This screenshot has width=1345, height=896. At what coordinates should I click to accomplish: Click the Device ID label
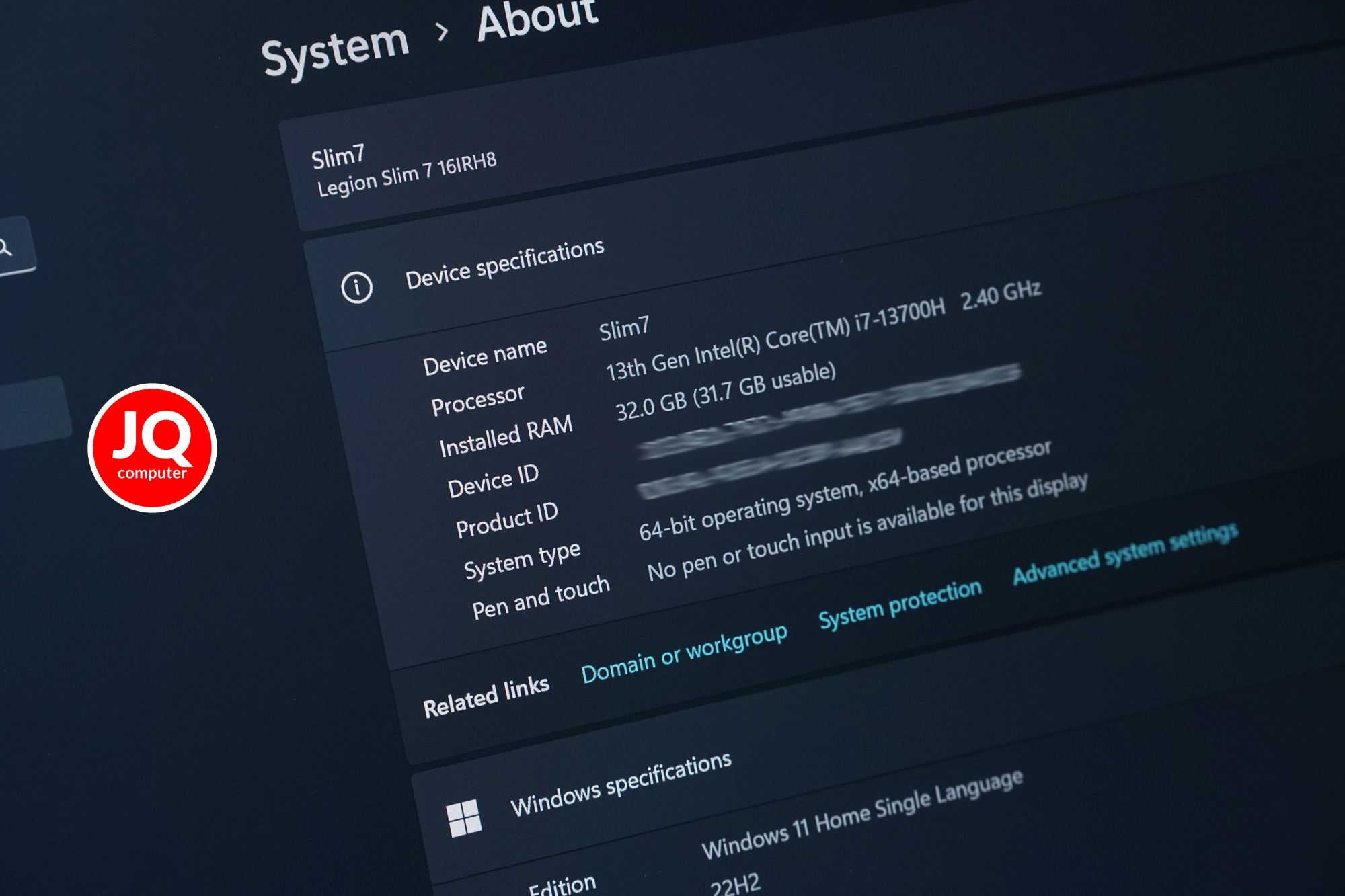click(494, 481)
